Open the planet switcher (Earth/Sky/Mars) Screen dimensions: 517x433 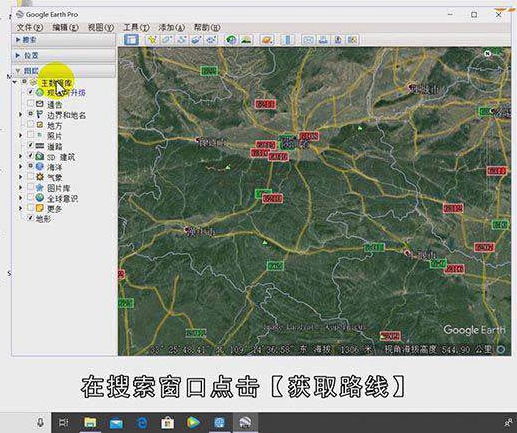pos(267,40)
